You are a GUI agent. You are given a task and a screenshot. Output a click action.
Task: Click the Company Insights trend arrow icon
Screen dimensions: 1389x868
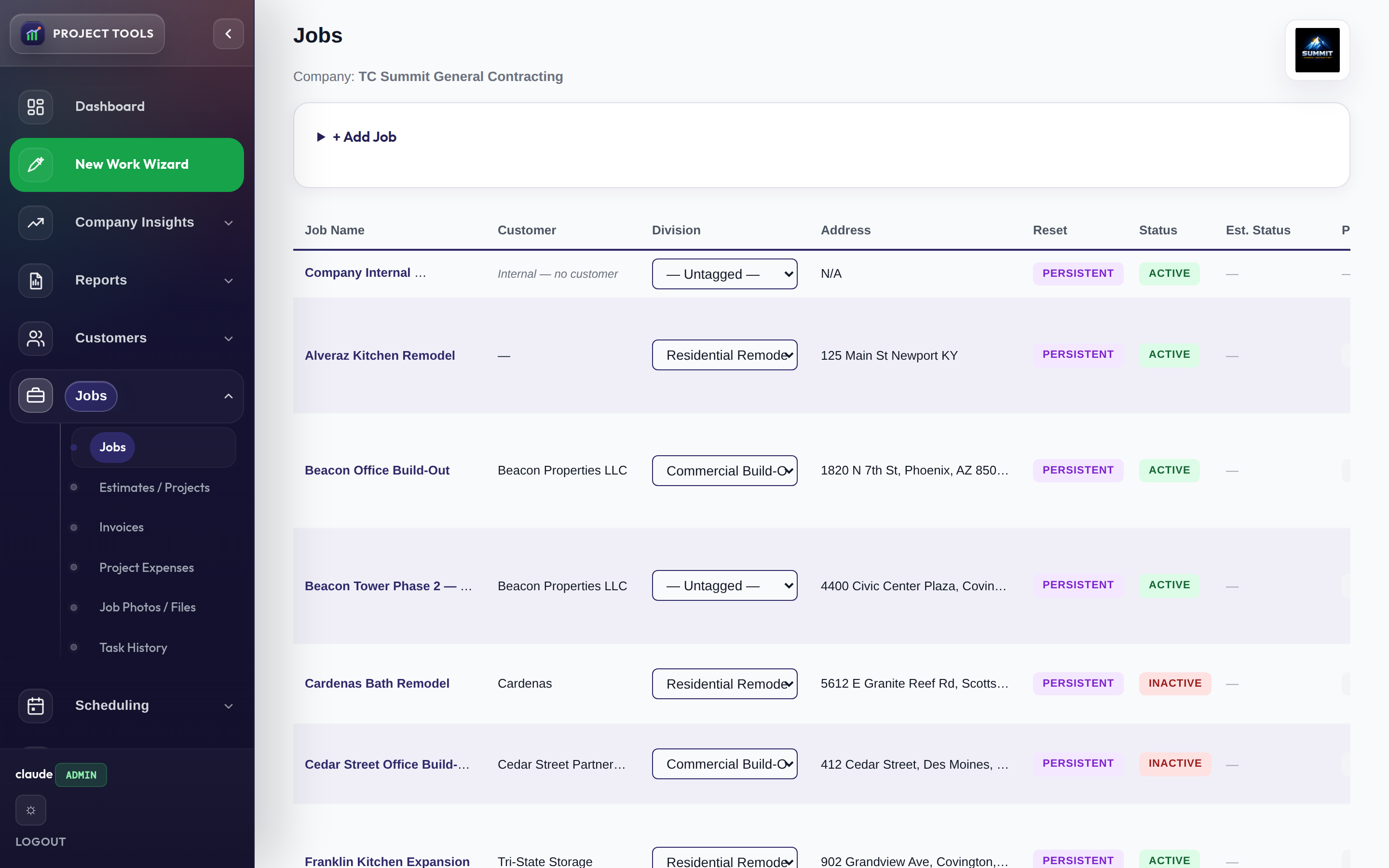tap(36, 223)
